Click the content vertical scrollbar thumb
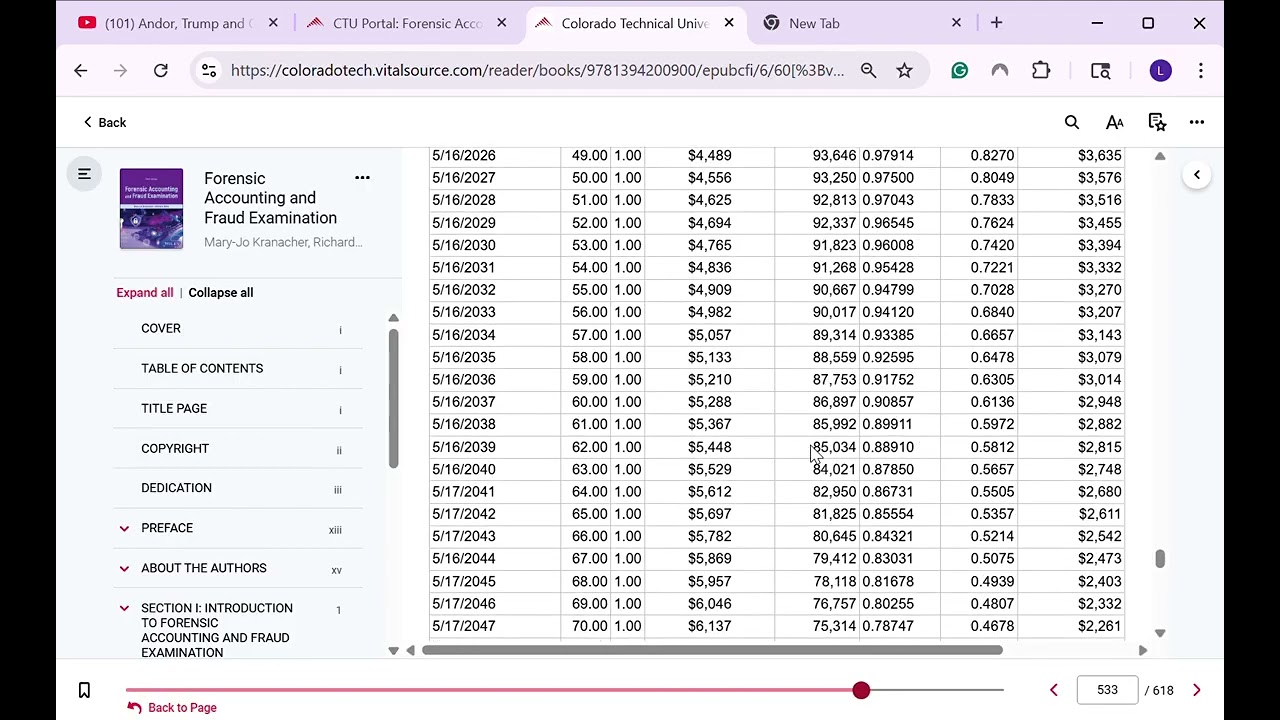The width and height of the screenshot is (1280, 720). (1160, 559)
